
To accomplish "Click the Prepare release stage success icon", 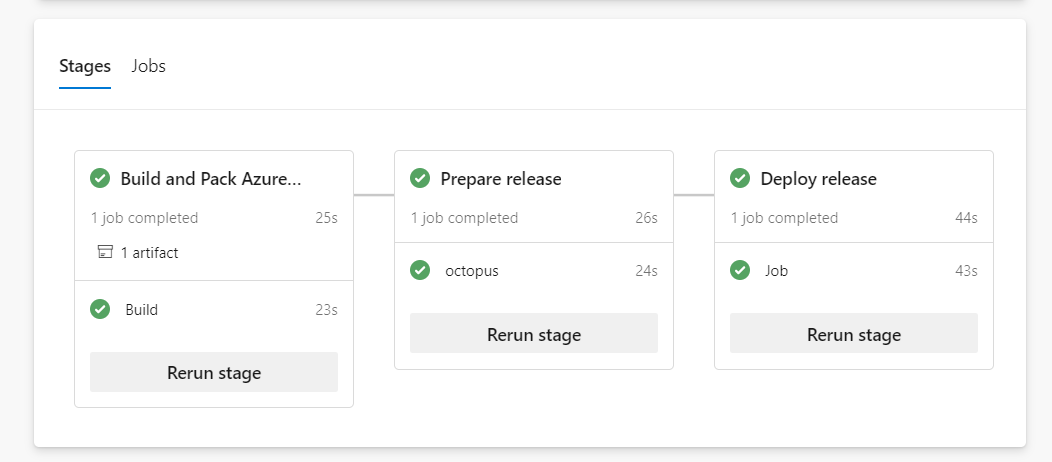I will 420,179.
